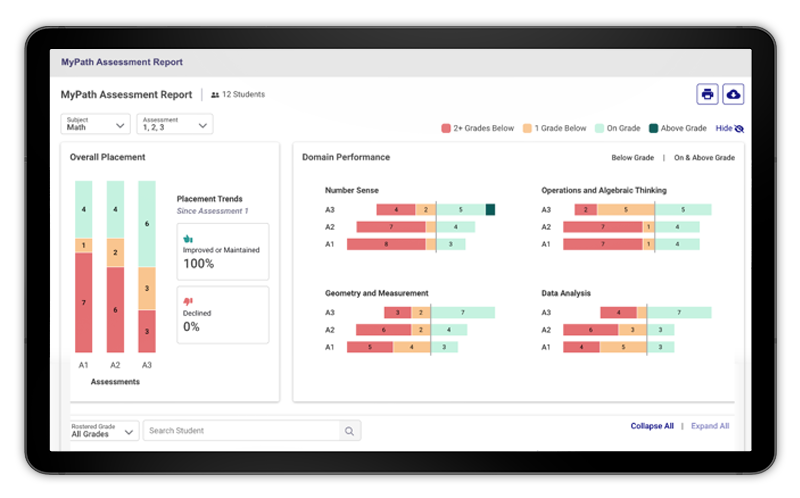Select the On & Above Grade option

click(704, 158)
